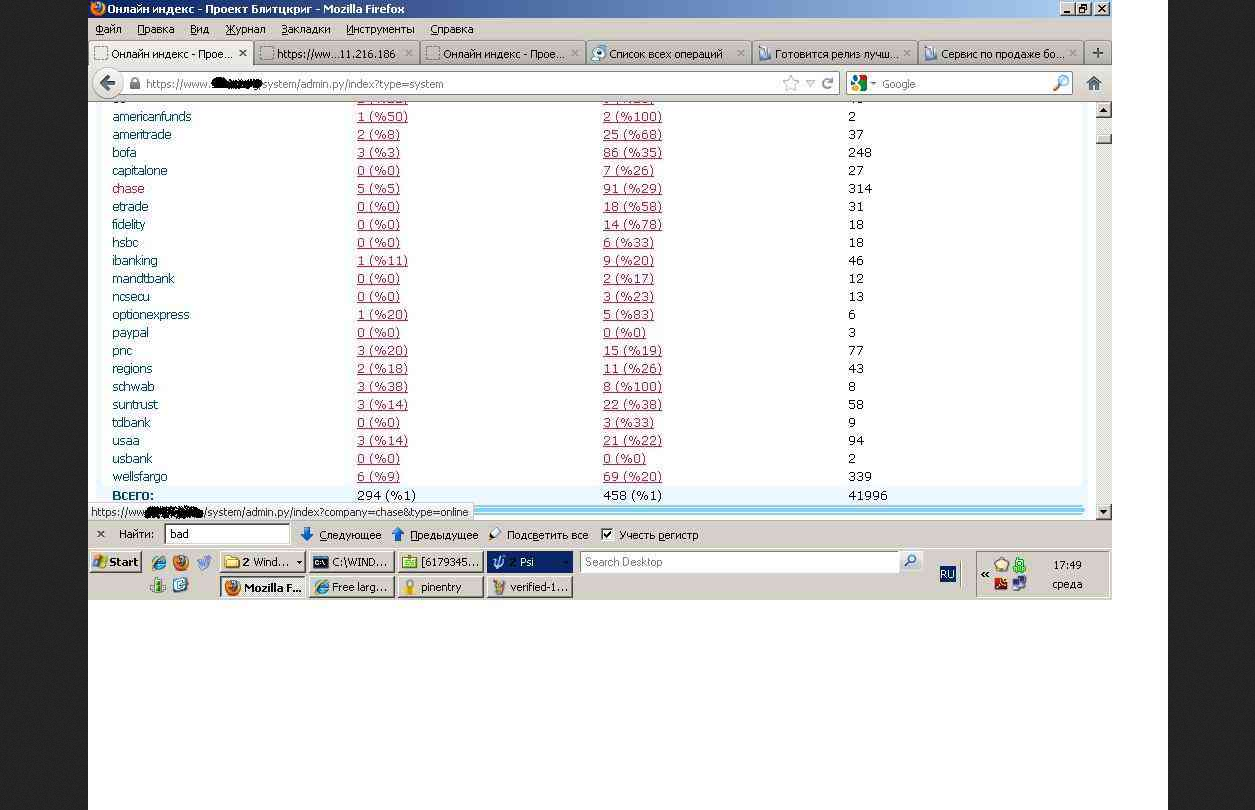Image resolution: width=1255 pixels, height=810 pixels.
Task: Launch Firefox from quick launch icon
Action: [x=181, y=562]
